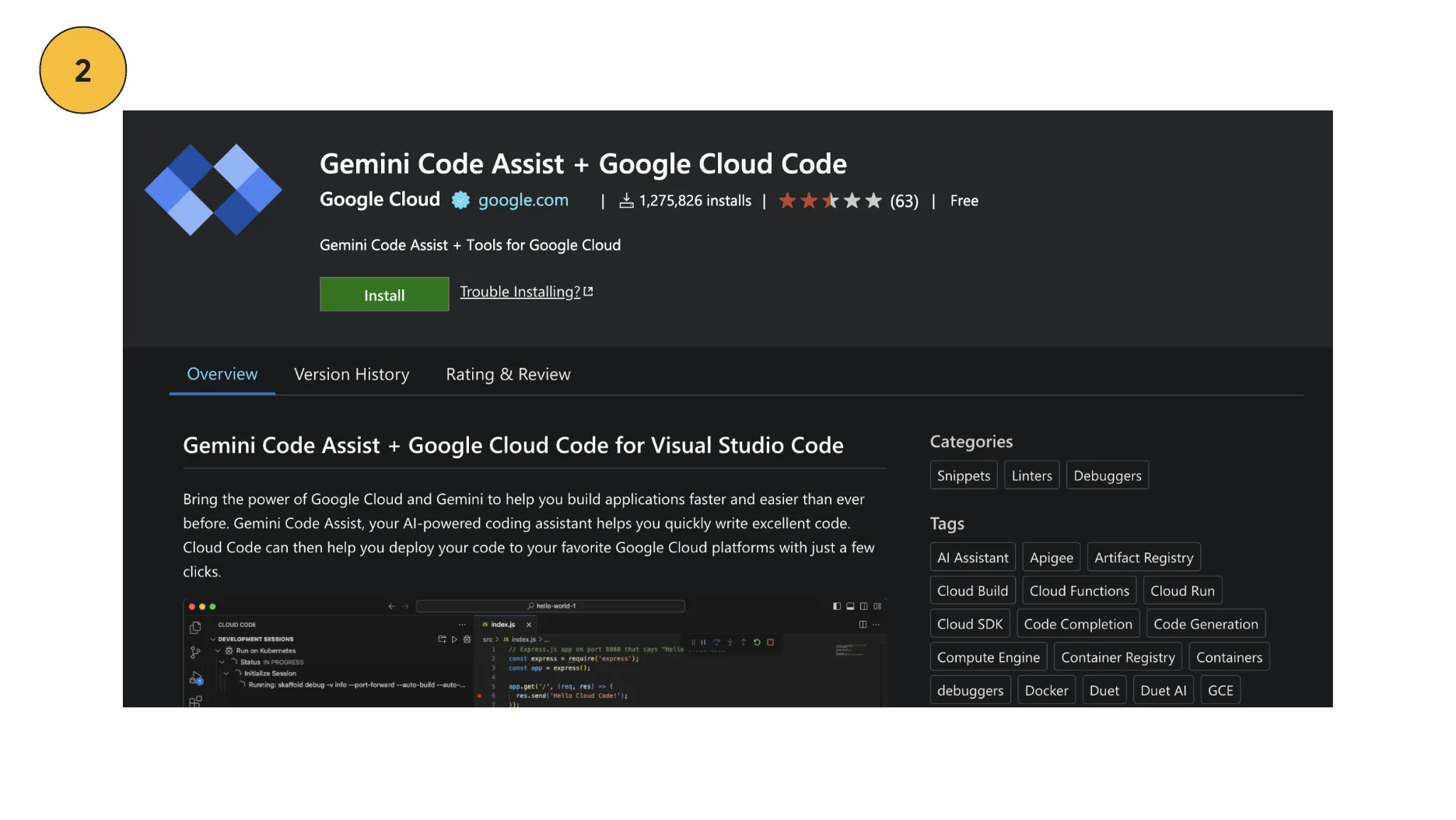Click the Container Registry tag
This screenshot has height=820, width=1456.
[x=1118, y=657]
